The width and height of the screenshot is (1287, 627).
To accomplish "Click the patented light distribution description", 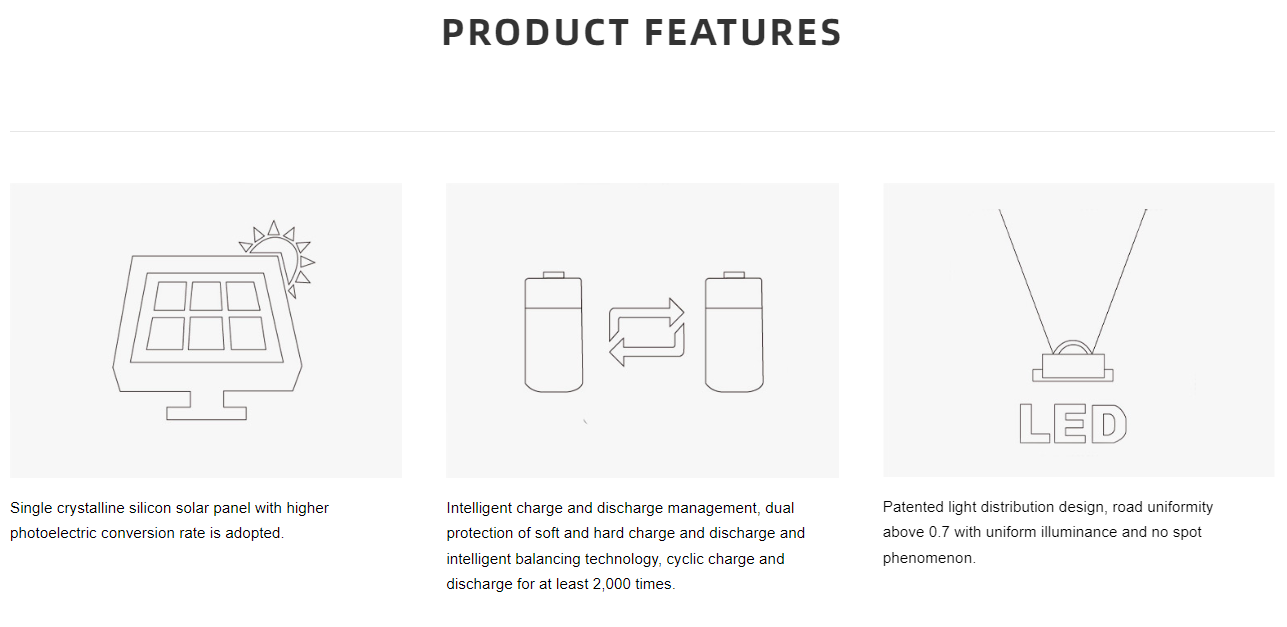I will pos(1048,532).
